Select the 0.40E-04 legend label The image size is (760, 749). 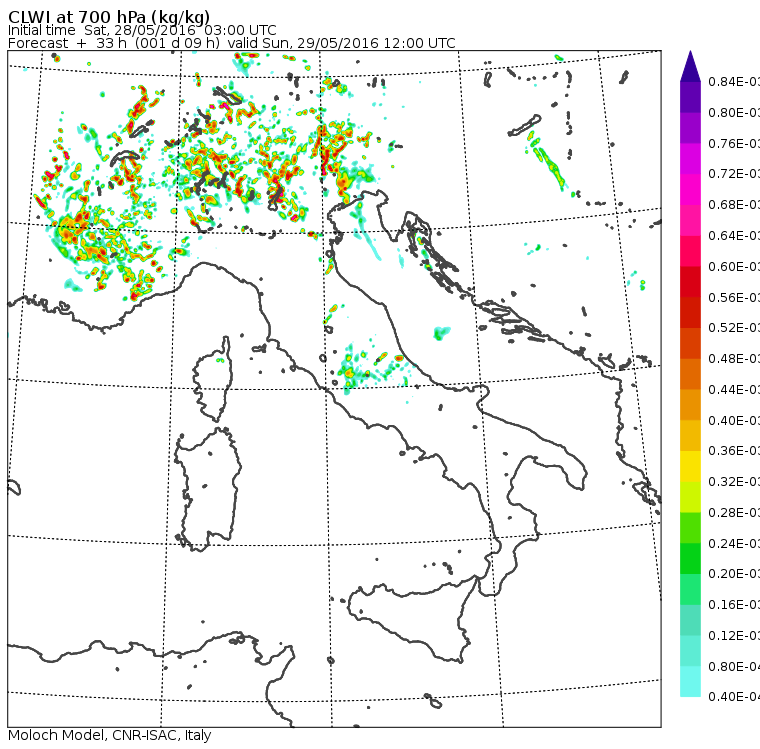tap(733, 697)
